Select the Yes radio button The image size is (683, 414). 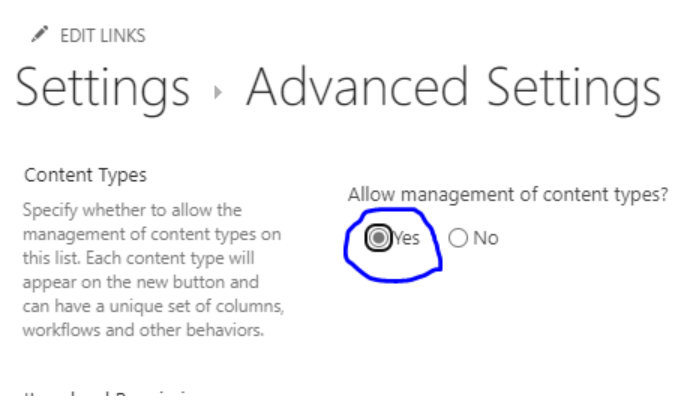tap(378, 238)
